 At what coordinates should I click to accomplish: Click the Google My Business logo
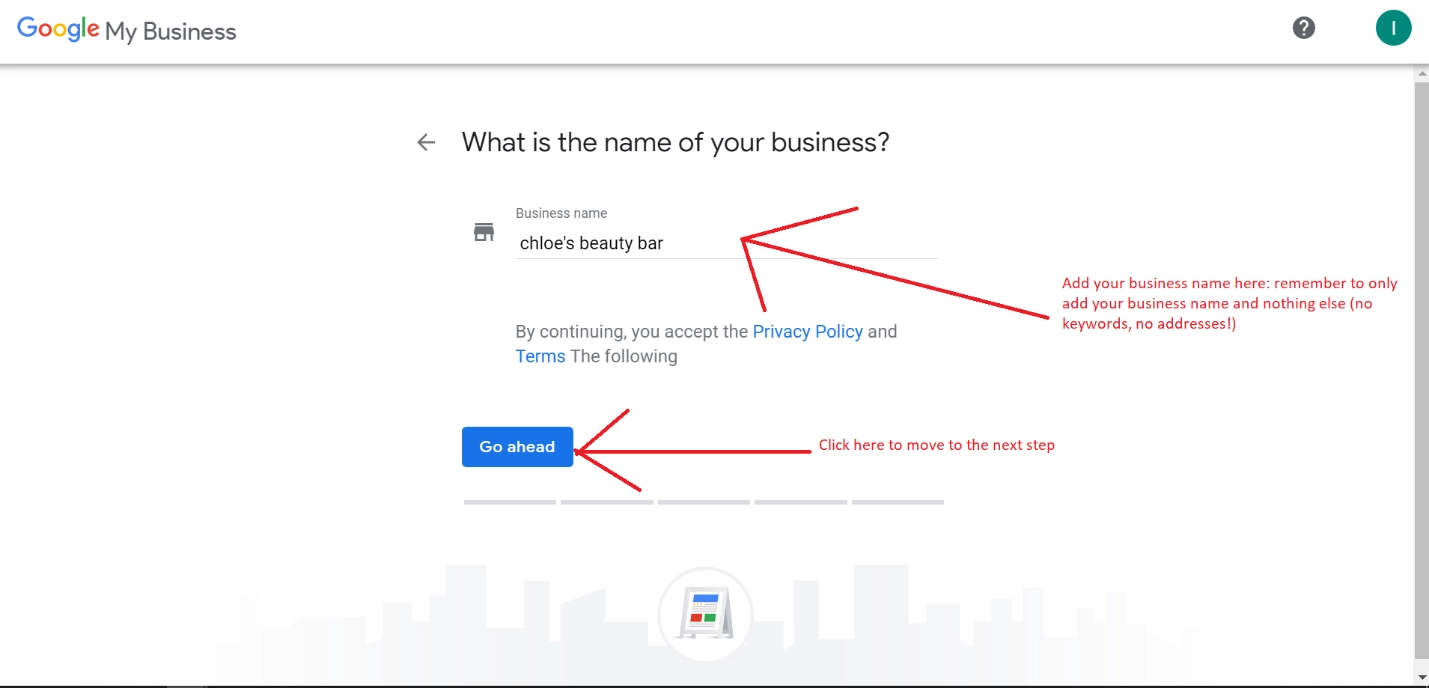[x=127, y=30]
